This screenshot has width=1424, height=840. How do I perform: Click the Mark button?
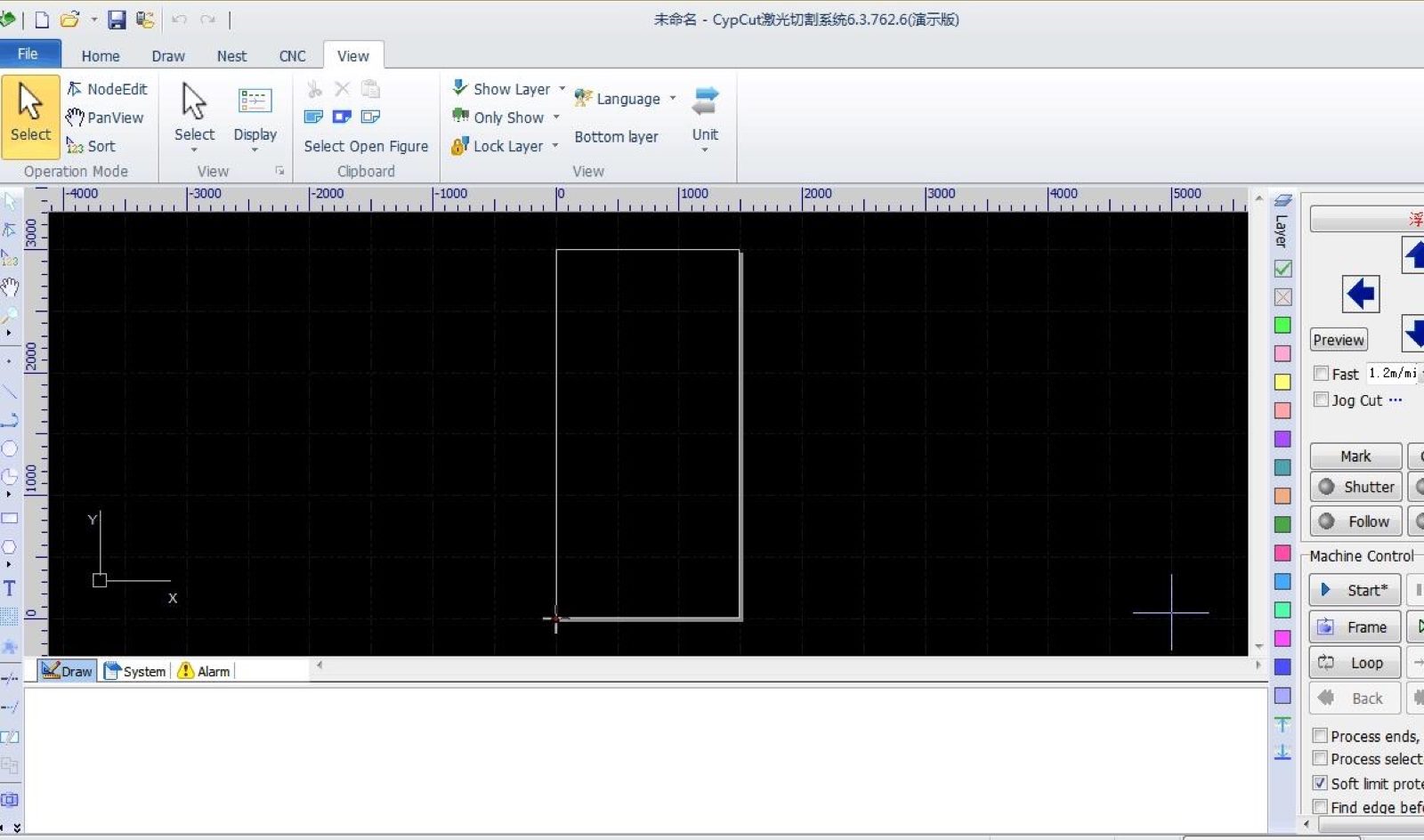click(1355, 456)
